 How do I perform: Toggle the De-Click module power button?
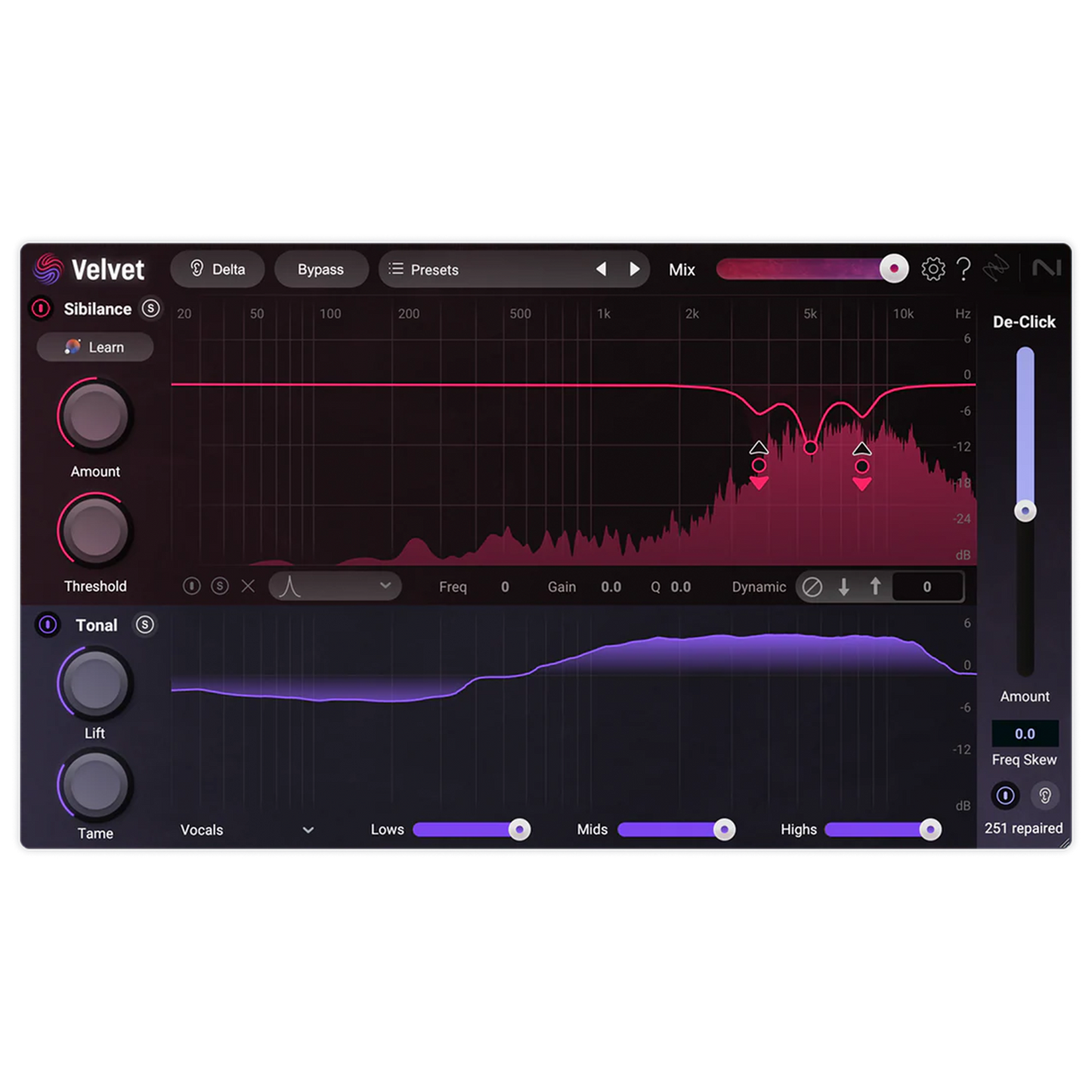click(x=1005, y=795)
